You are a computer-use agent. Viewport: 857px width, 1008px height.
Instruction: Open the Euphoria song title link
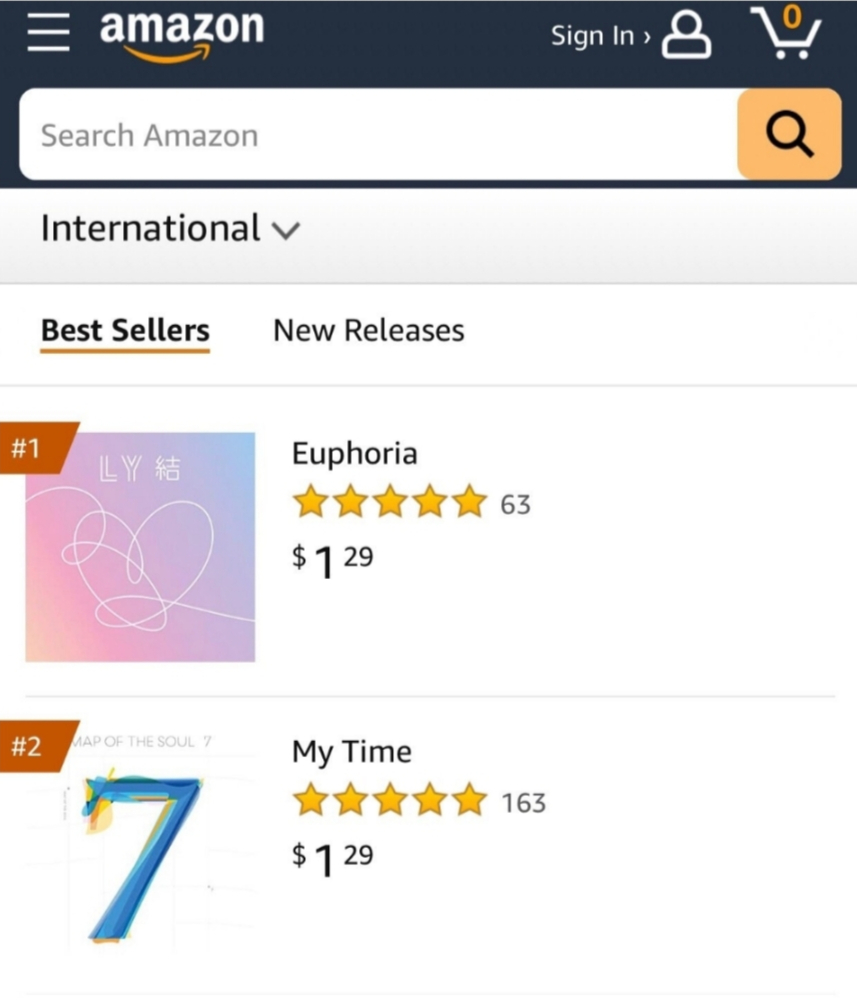point(354,454)
